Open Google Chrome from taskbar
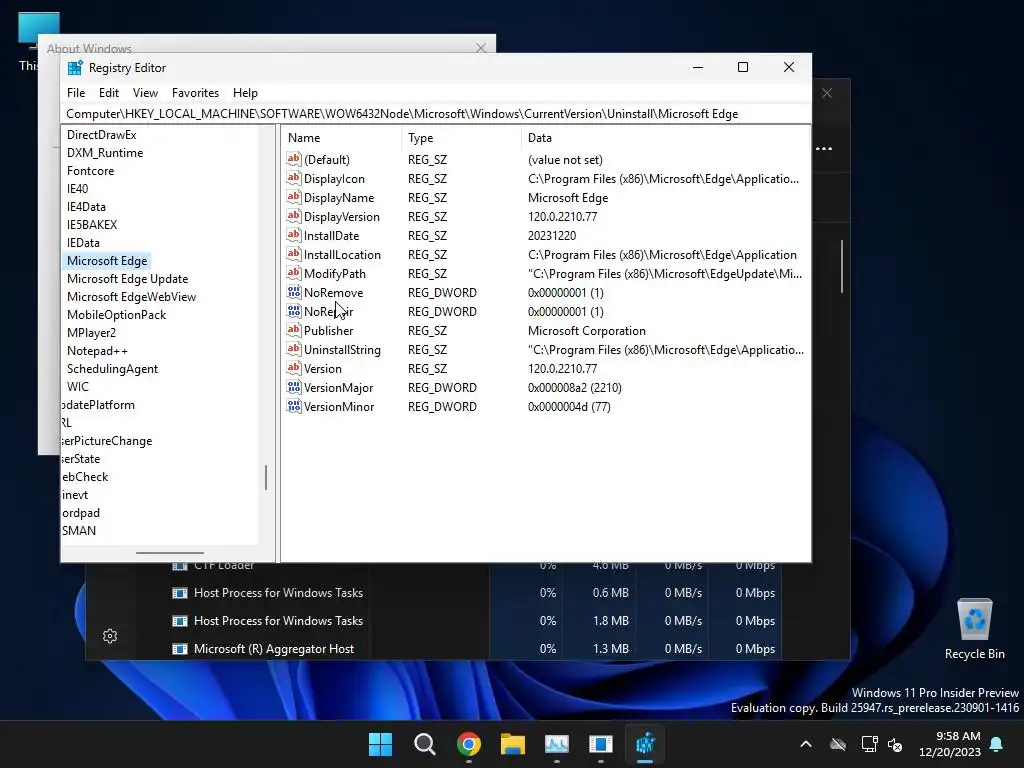 click(469, 744)
